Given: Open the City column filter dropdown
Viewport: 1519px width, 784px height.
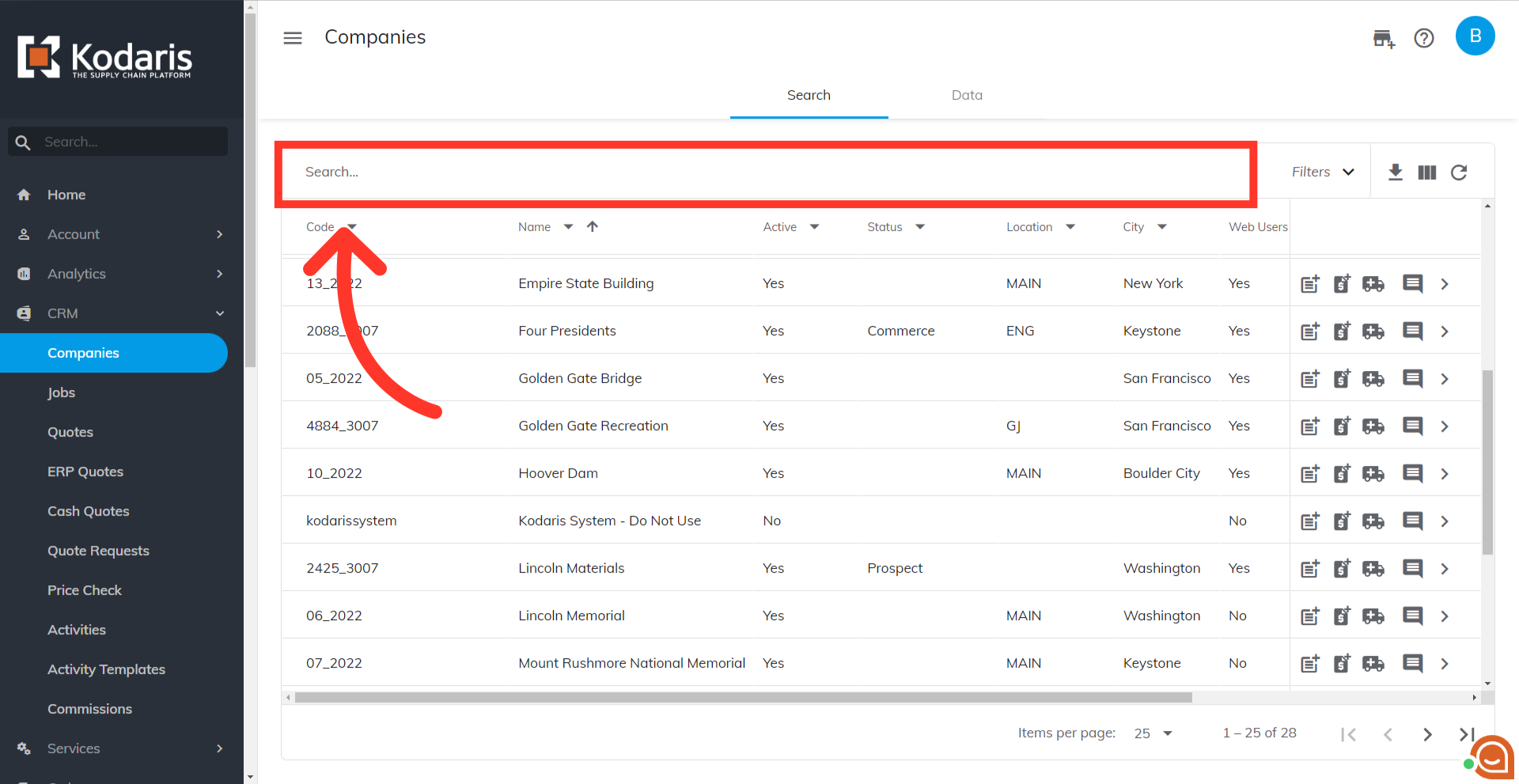Looking at the screenshot, I should tap(1162, 227).
